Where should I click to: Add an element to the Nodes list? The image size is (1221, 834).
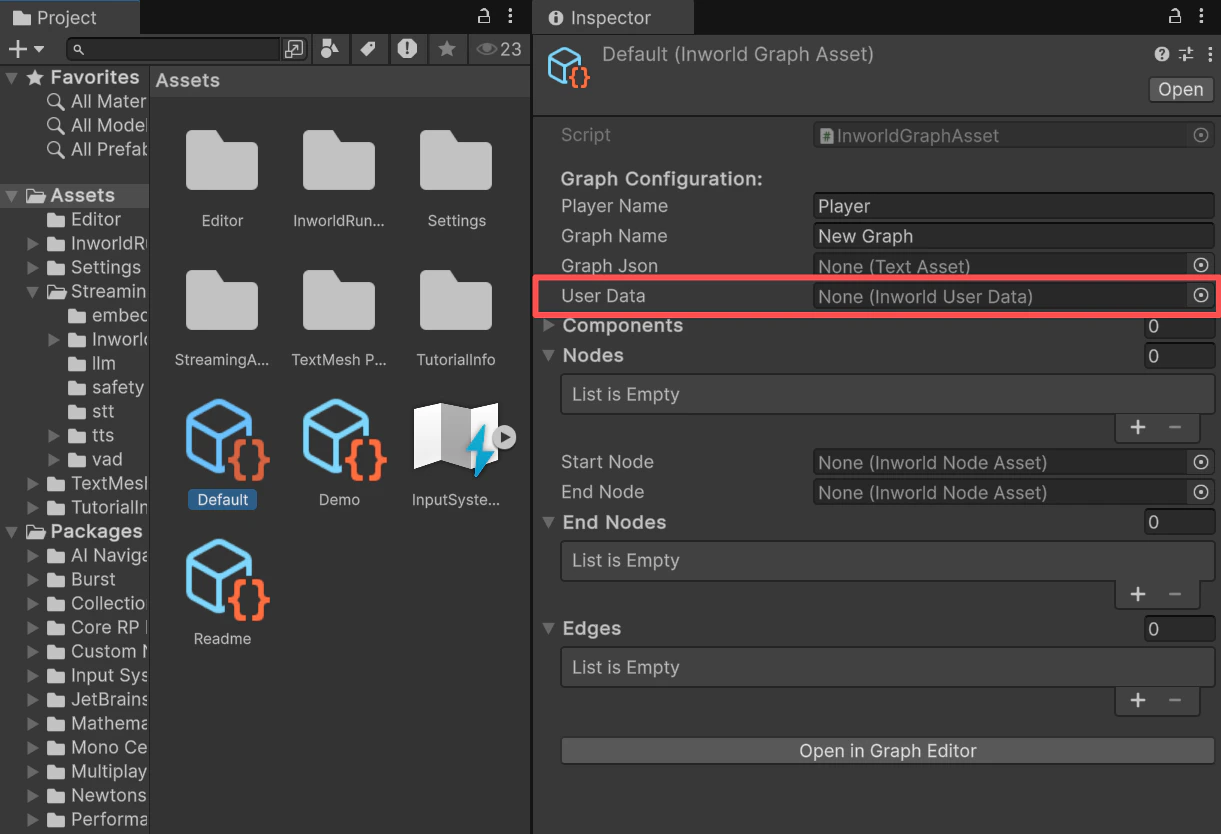pos(1138,427)
